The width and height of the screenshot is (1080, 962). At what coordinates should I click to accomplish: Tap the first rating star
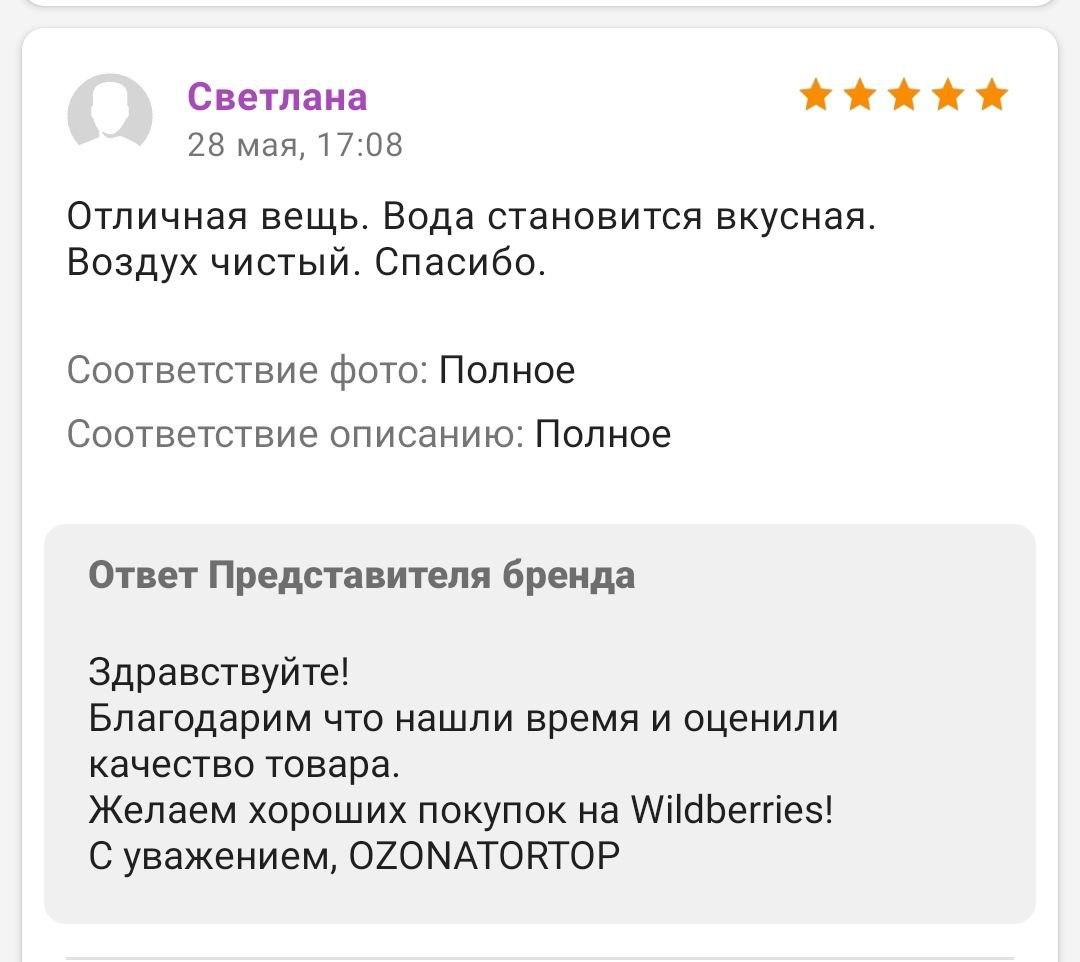[x=816, y=94]
